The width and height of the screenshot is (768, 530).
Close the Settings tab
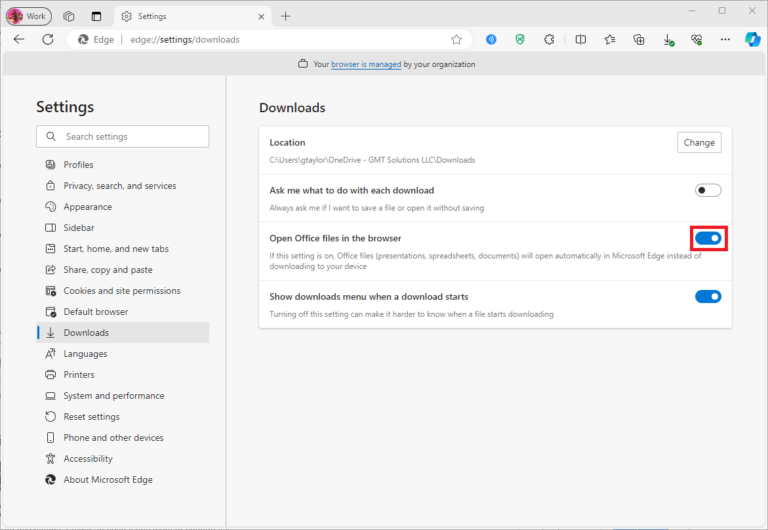(261, 17)
